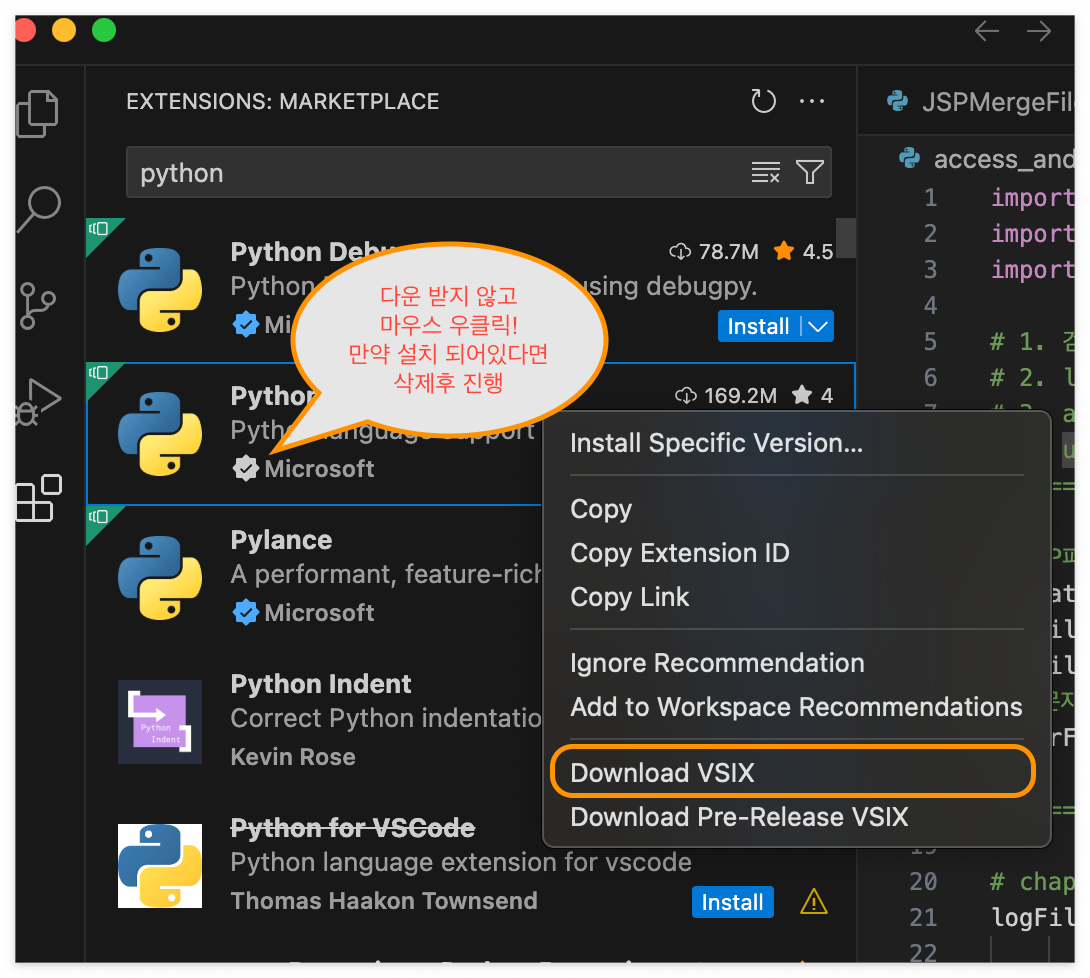The width and height of the screenshot is (1090, 978).
Task: Click the verified badge beside Pylance's Microsoft
Action: [245, 612]
